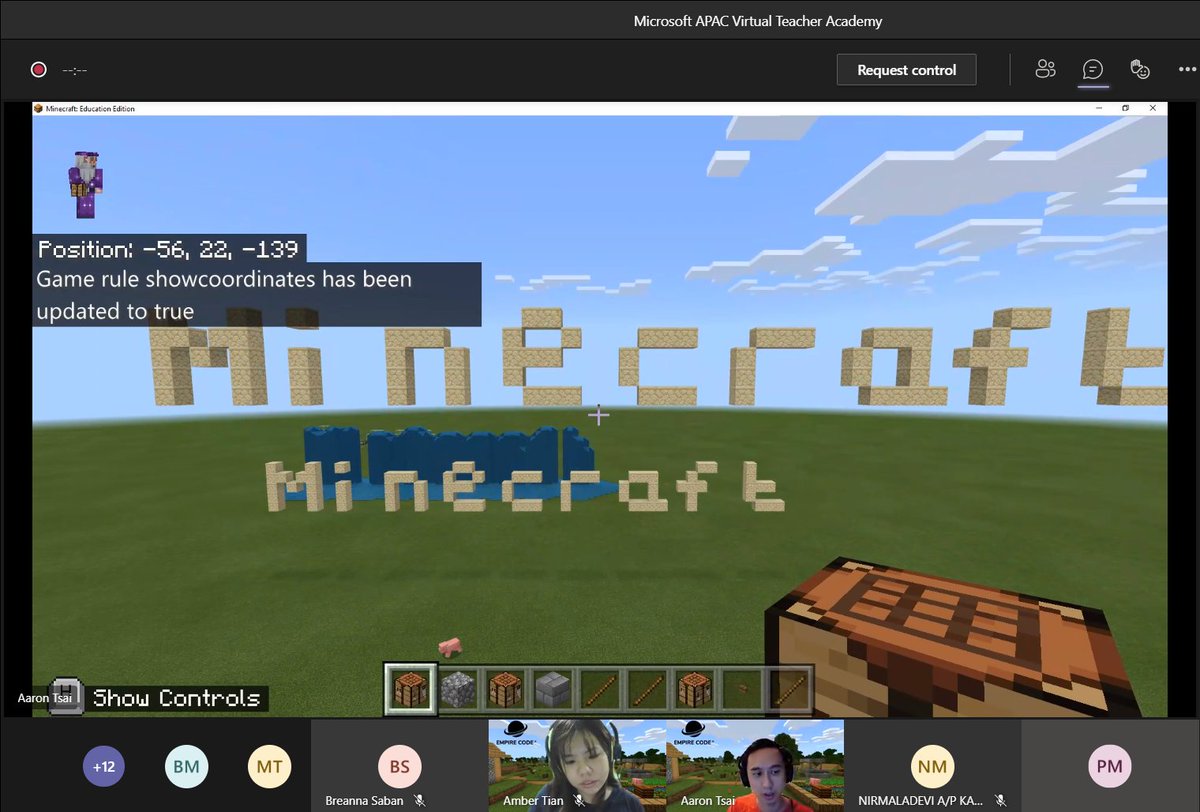Select the PM participant avatar

[1110, 768]
